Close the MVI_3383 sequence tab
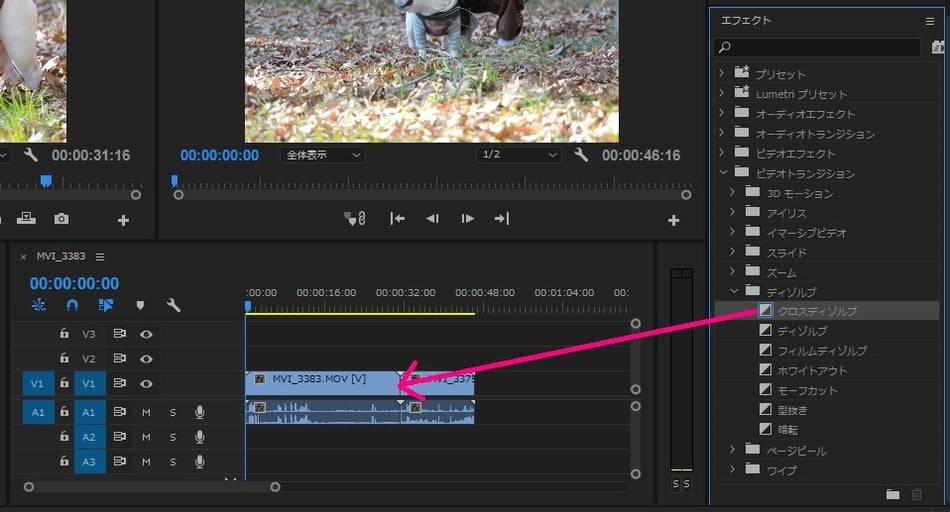 [x=23, y=257]
